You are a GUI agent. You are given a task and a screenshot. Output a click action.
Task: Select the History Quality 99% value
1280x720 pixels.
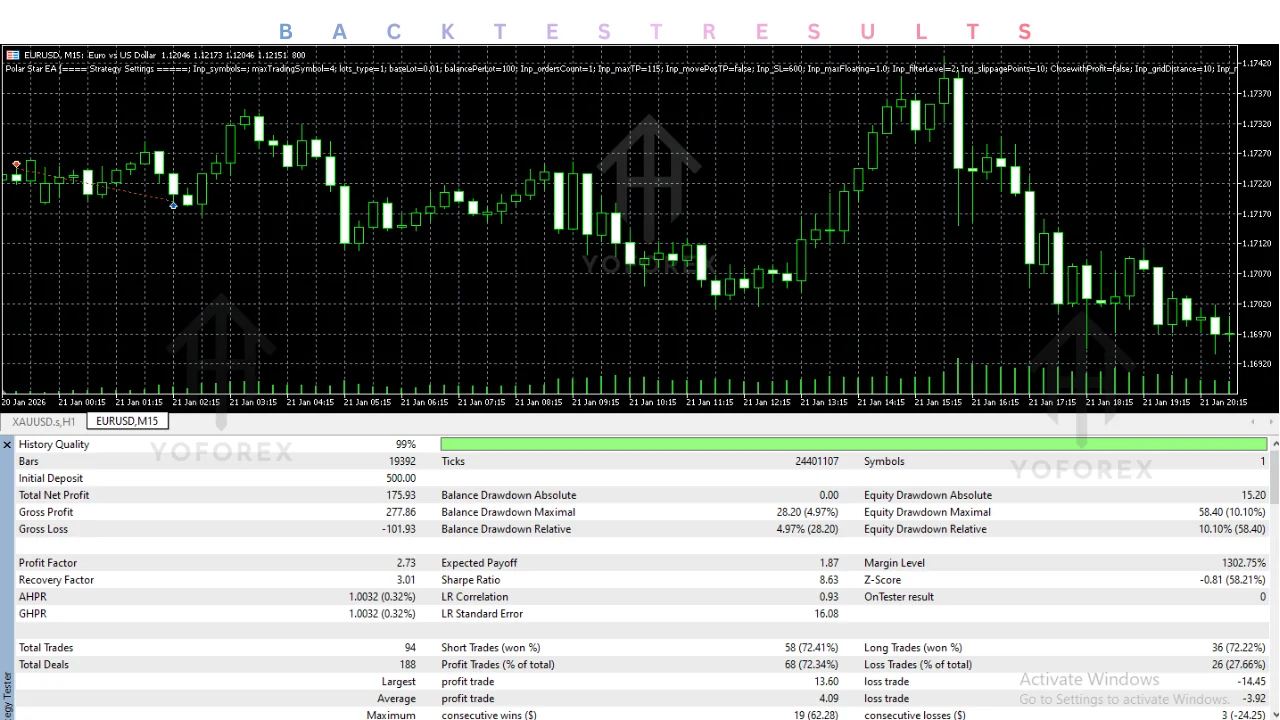(x=405, y=445)
